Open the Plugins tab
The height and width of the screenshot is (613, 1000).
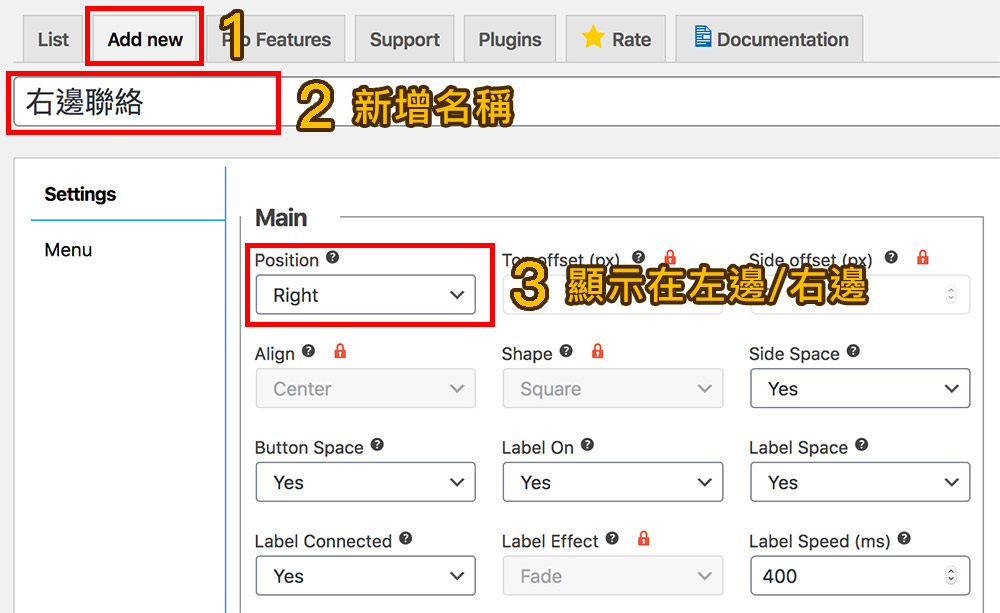(x=509, y=39)
